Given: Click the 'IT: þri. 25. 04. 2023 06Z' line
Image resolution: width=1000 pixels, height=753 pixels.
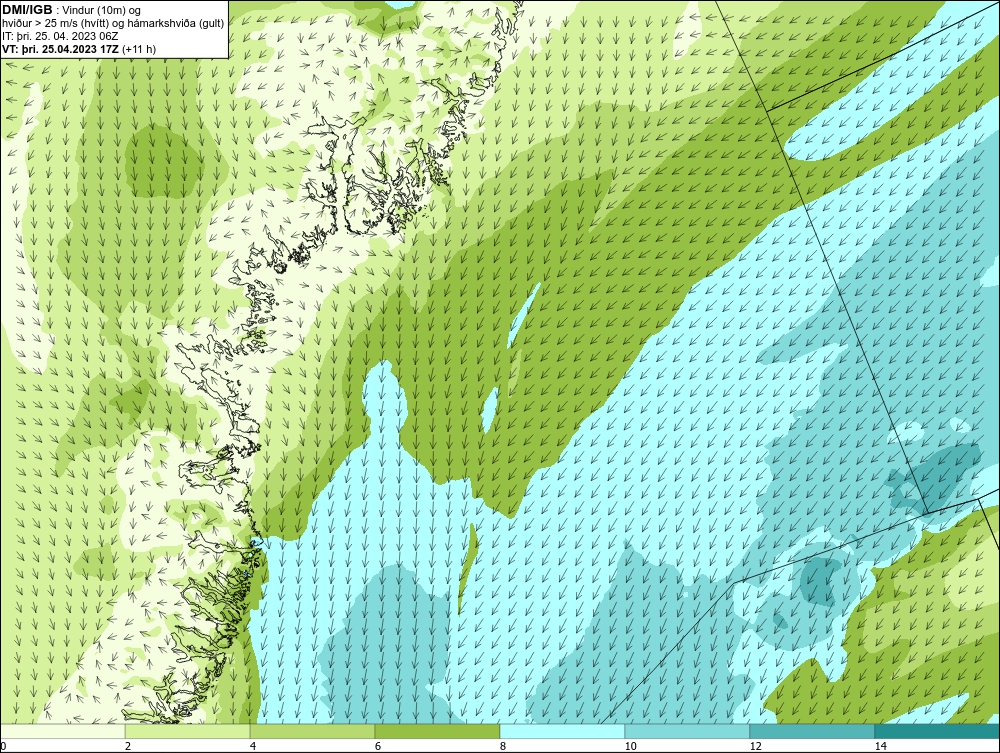Looking at the screenshot, I should click(x=60, y=36).
